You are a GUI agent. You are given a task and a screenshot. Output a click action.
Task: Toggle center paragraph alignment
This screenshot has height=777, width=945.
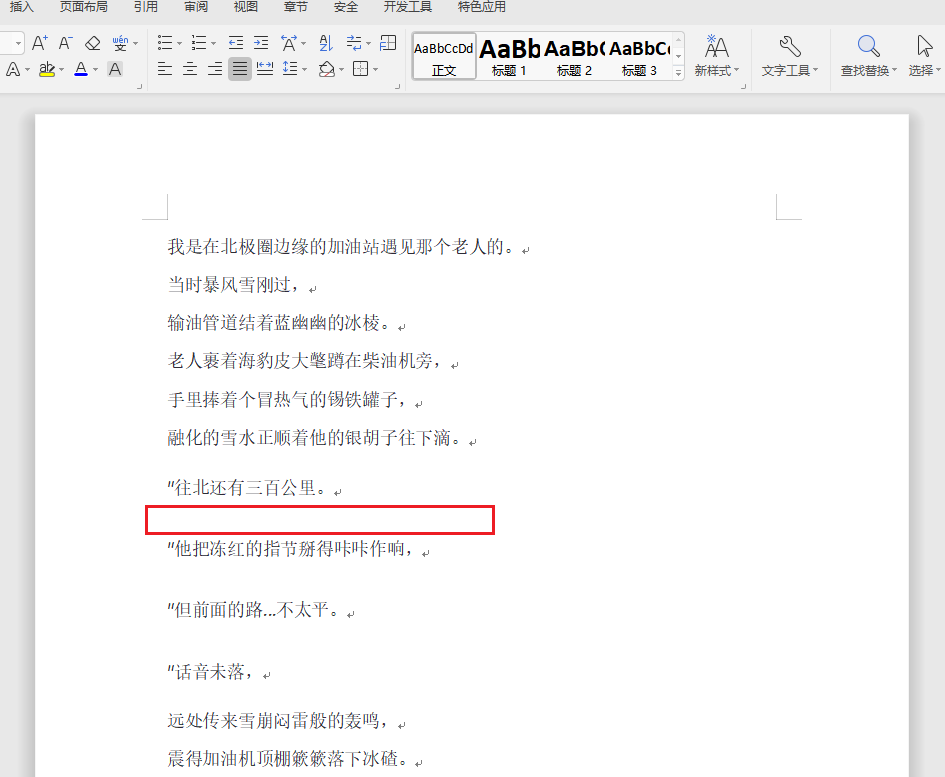tap(189, 70)
